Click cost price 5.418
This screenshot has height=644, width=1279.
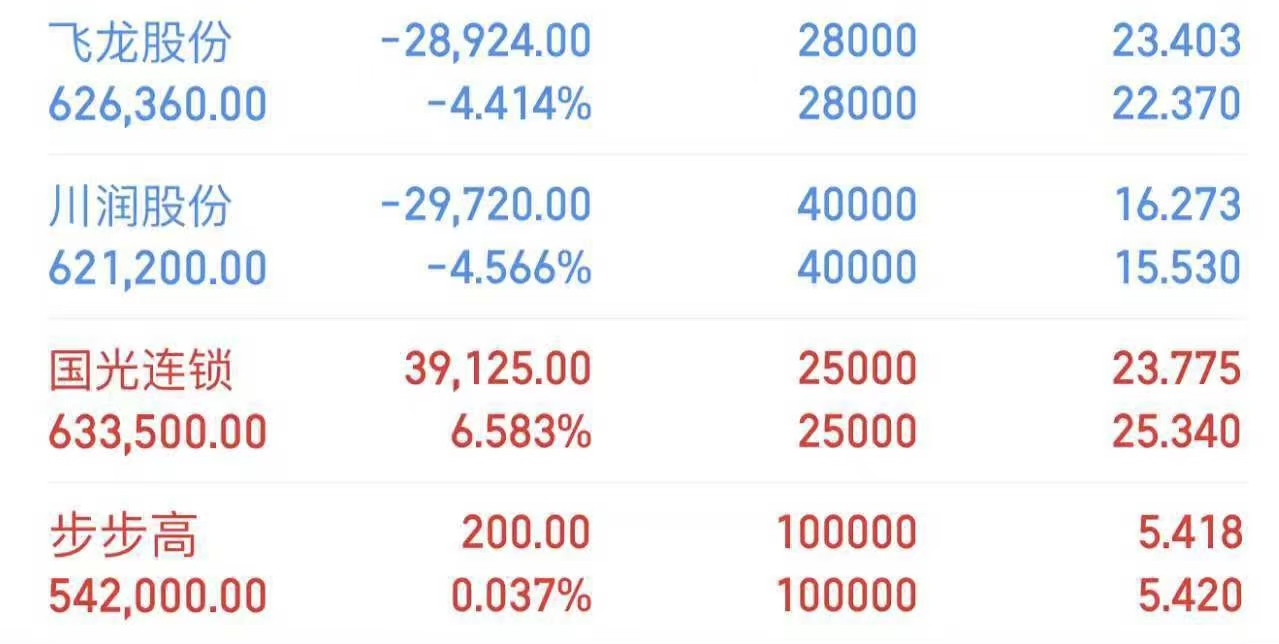click(1190, 535)
